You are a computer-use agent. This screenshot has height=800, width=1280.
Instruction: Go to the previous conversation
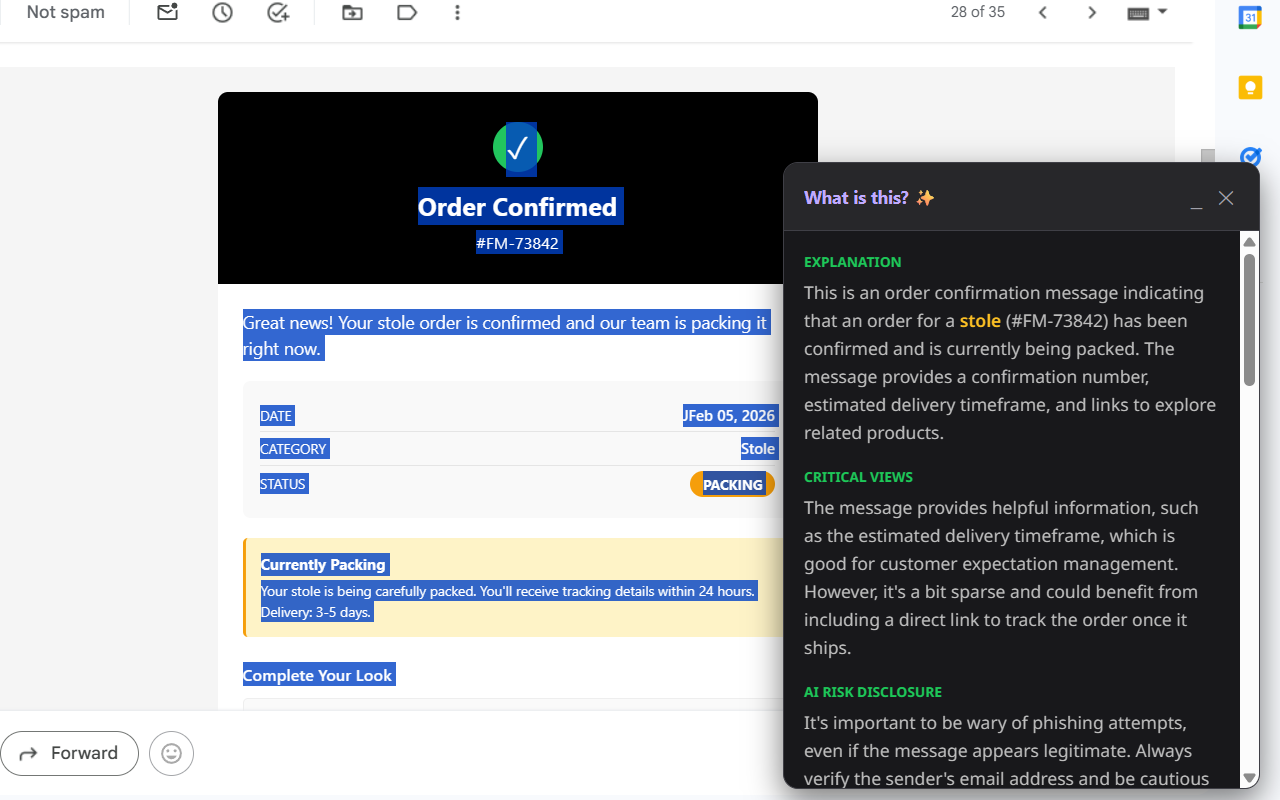tap(1043, 12)
